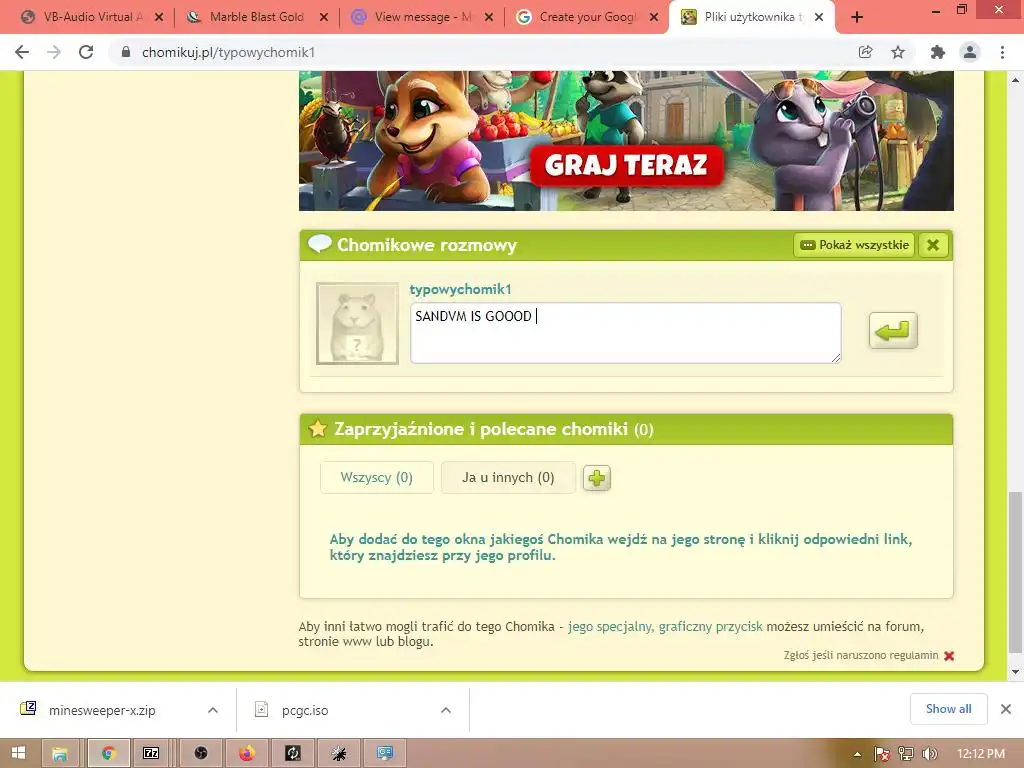The image size is (1024, 768).
Task: Click the hamster avatar placeholder image
Action: click(357, 323)
